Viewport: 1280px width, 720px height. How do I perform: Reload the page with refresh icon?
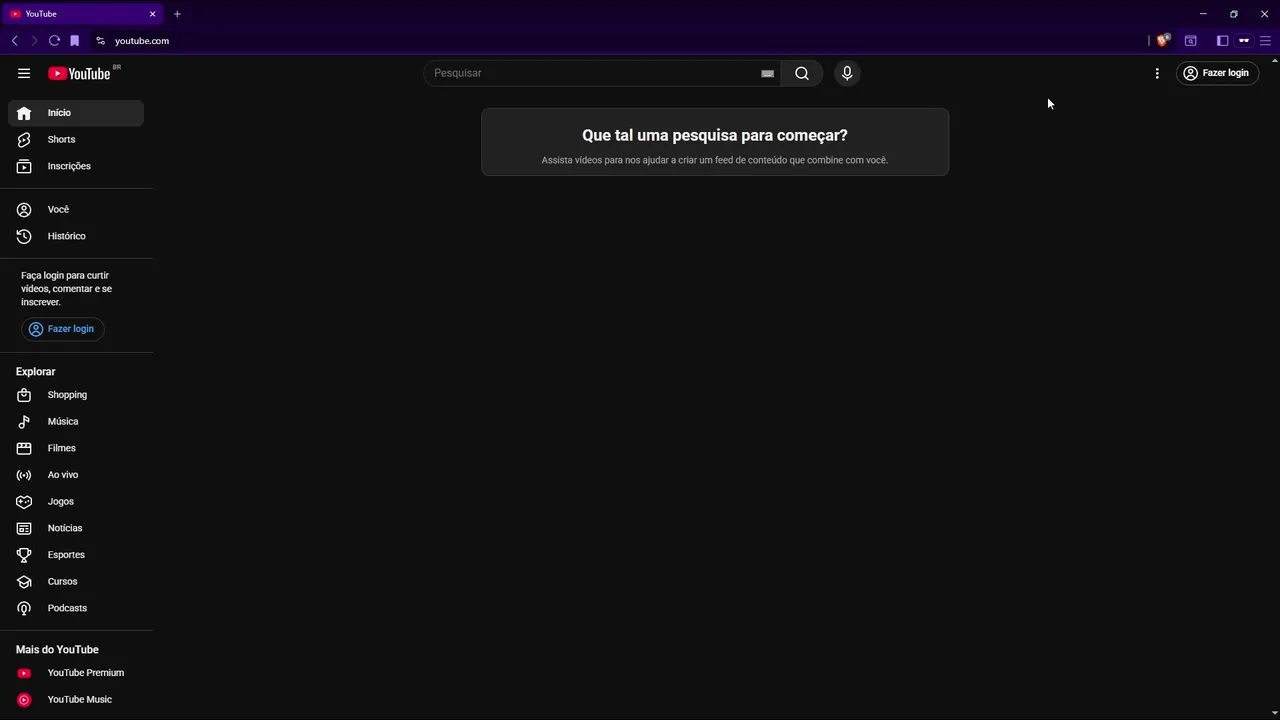[x=54, y=41]
